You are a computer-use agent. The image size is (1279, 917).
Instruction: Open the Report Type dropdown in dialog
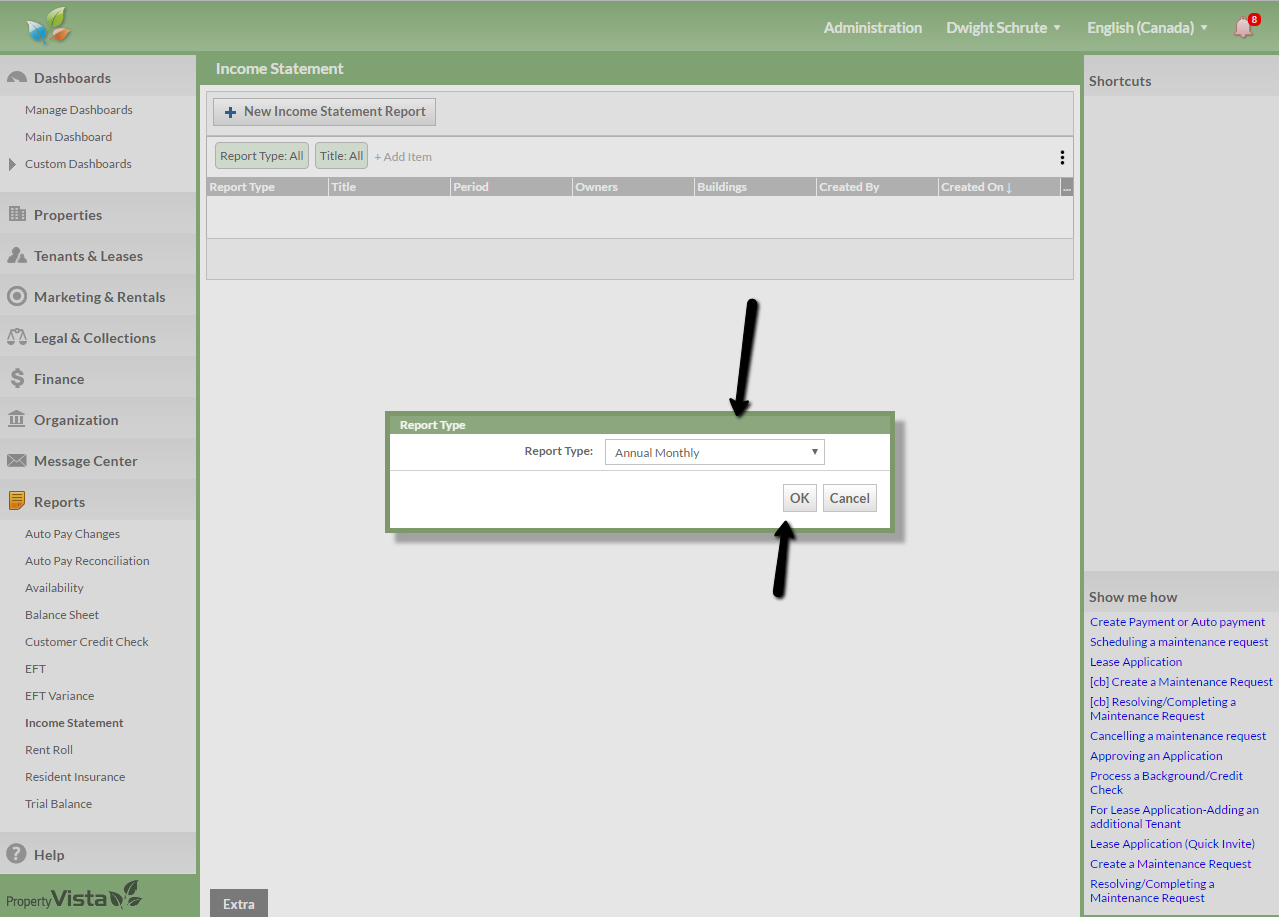click(x=714, y=453)
